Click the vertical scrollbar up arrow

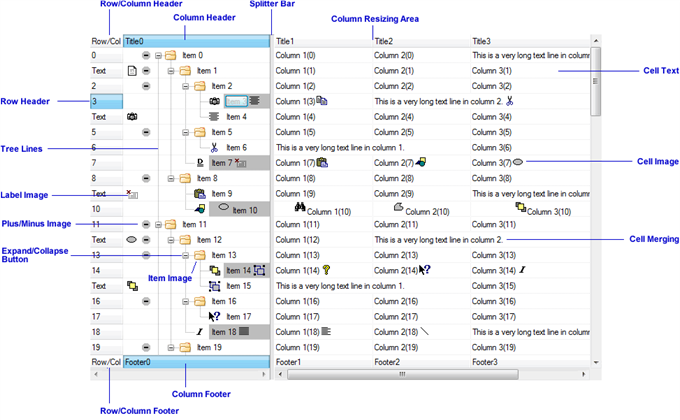coord(596,41)
